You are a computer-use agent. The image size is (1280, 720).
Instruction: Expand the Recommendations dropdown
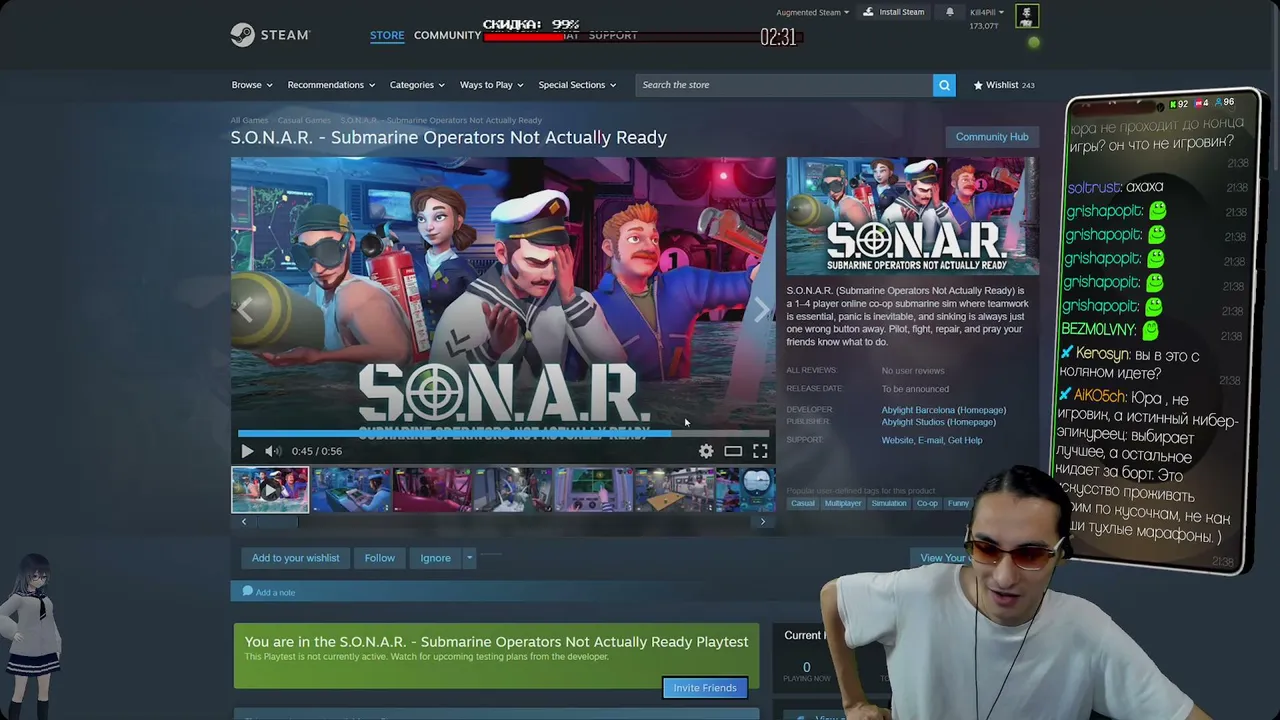331,85
